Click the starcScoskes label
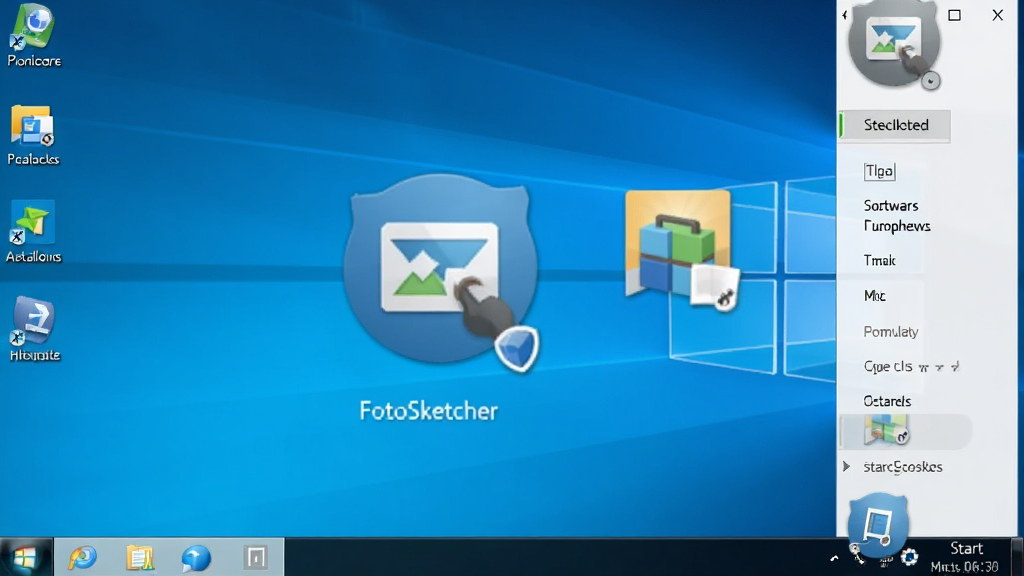1024x576 pixels. [x=903, y=467]
